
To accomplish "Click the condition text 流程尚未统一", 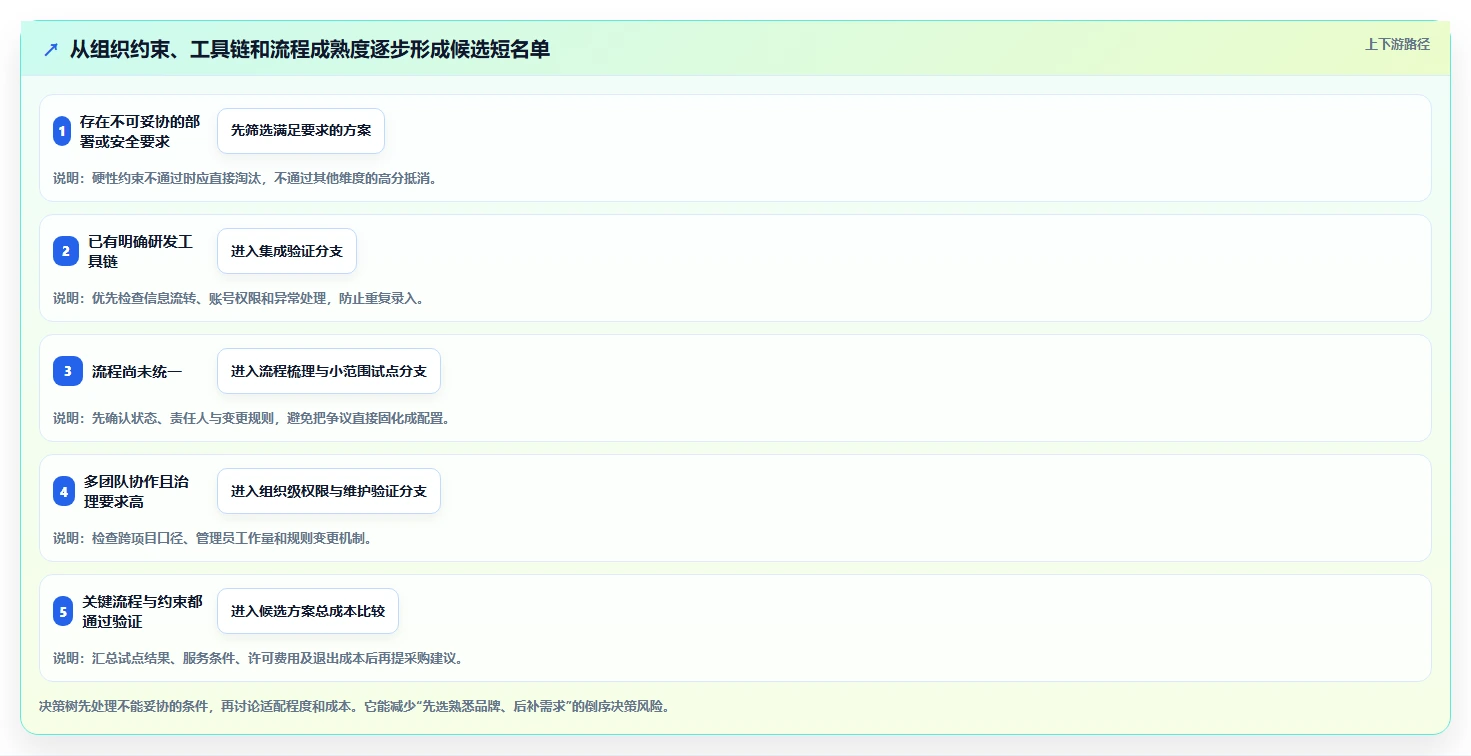I will tap(137, 371).
